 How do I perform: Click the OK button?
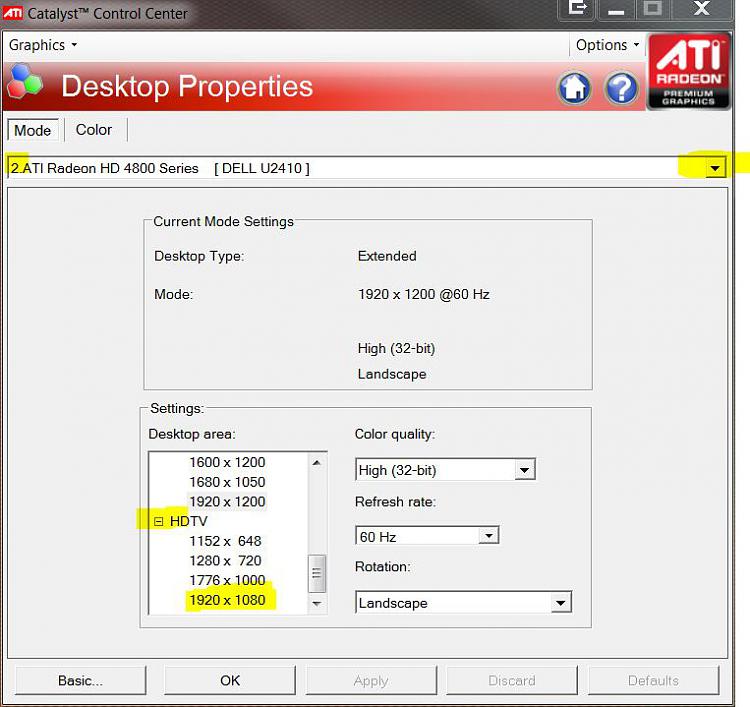click(230, 680)
